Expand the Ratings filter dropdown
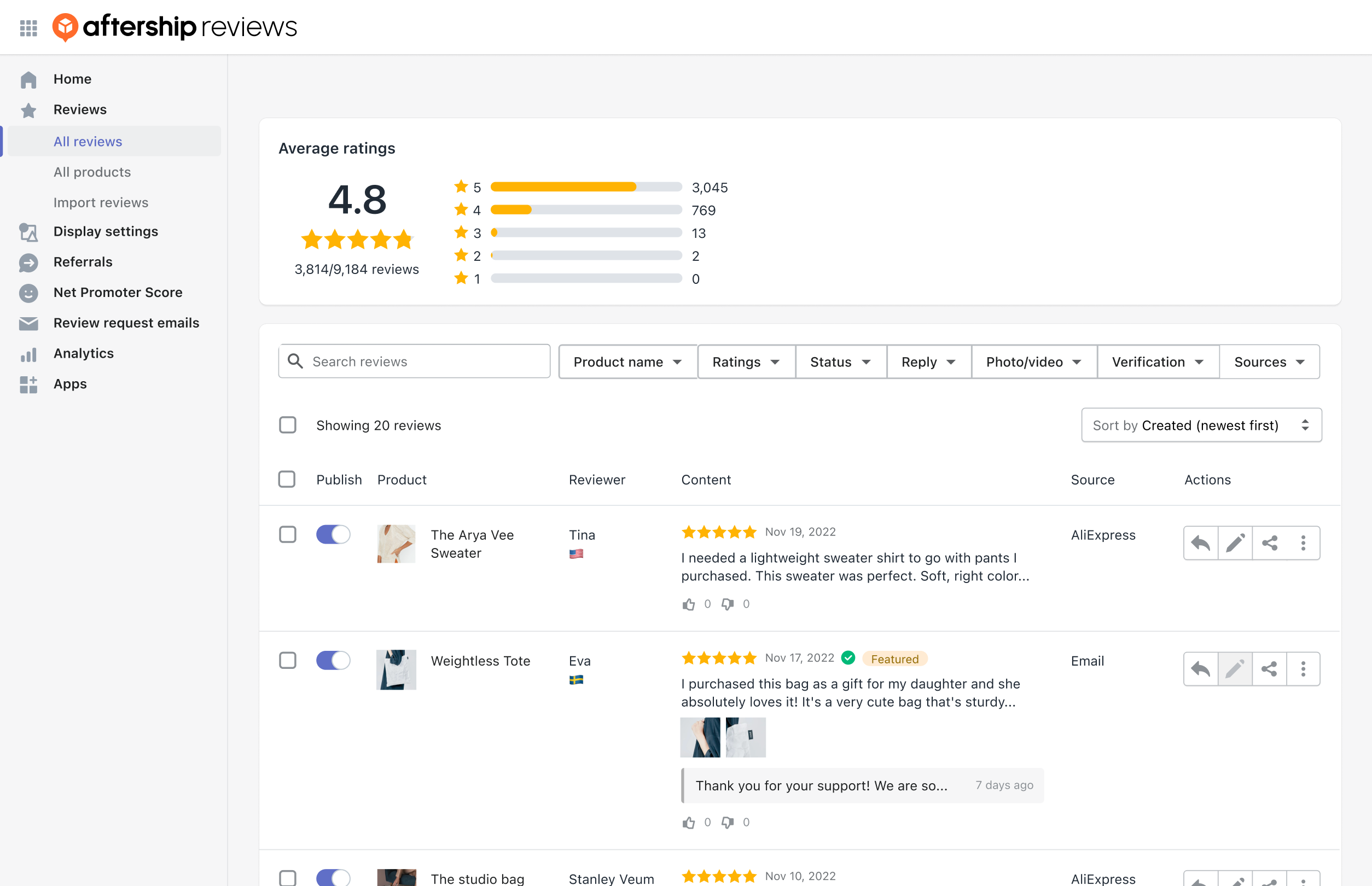This screenshot has width=1372, height=886. pos(745,362)
